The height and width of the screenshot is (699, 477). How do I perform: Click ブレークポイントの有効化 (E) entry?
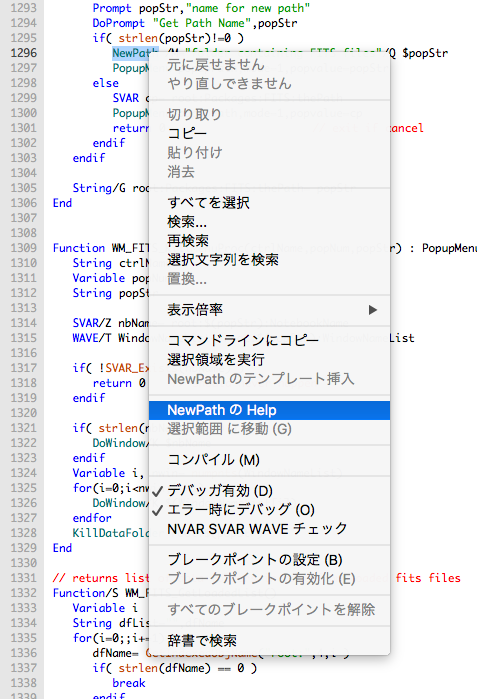point(269,579)
